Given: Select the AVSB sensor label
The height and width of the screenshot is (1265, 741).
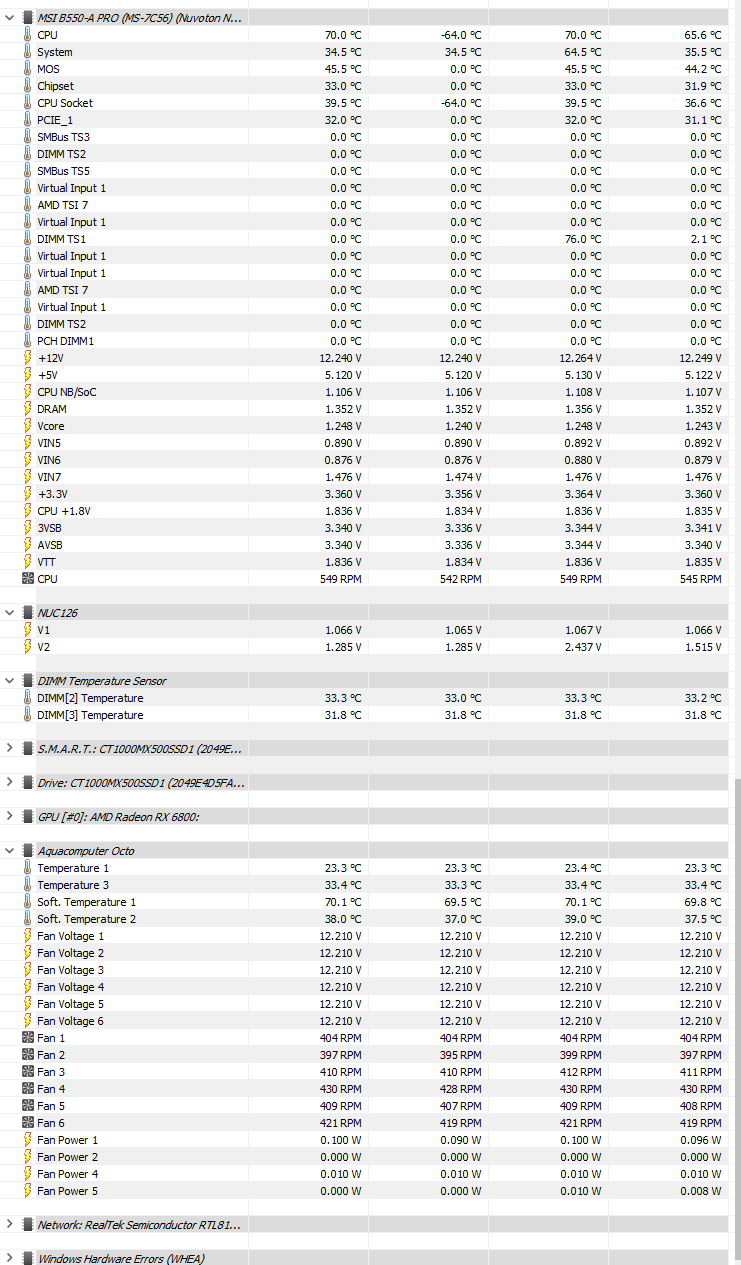Looking at the screenshot, I should (x=50, y=545).
